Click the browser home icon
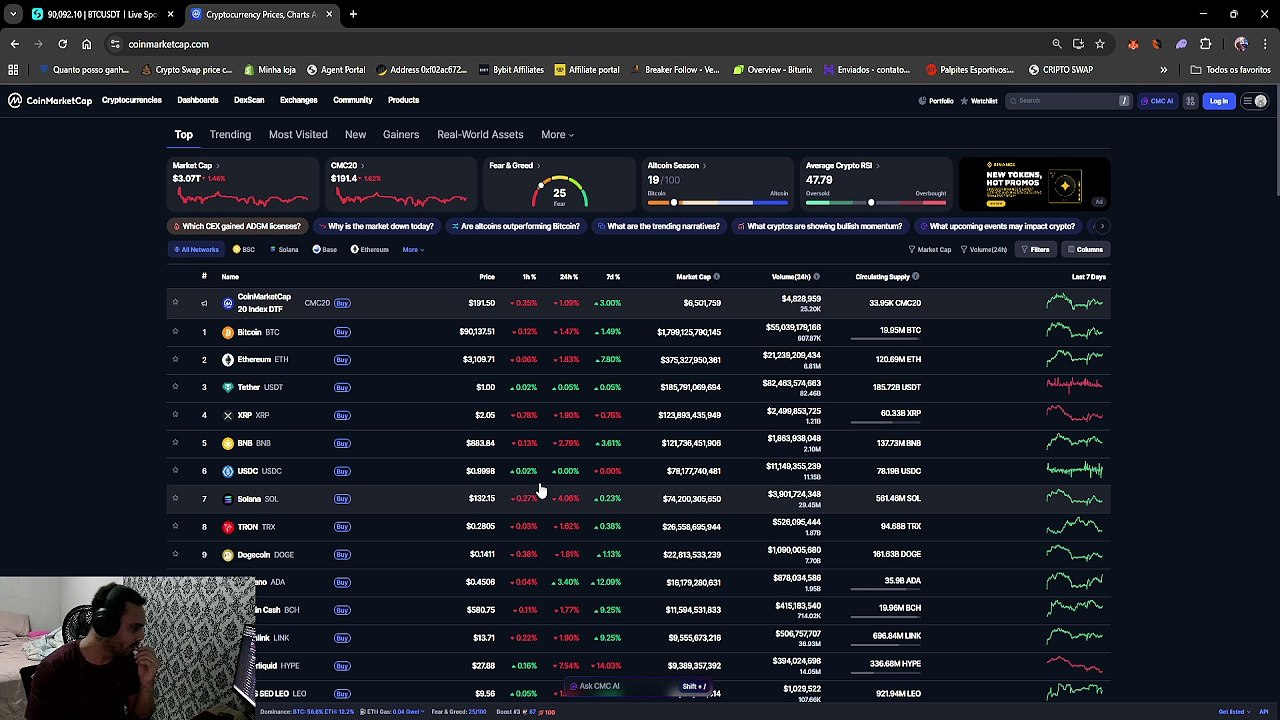The width and height of the screenshot is (1280, 720). point(86,44)
